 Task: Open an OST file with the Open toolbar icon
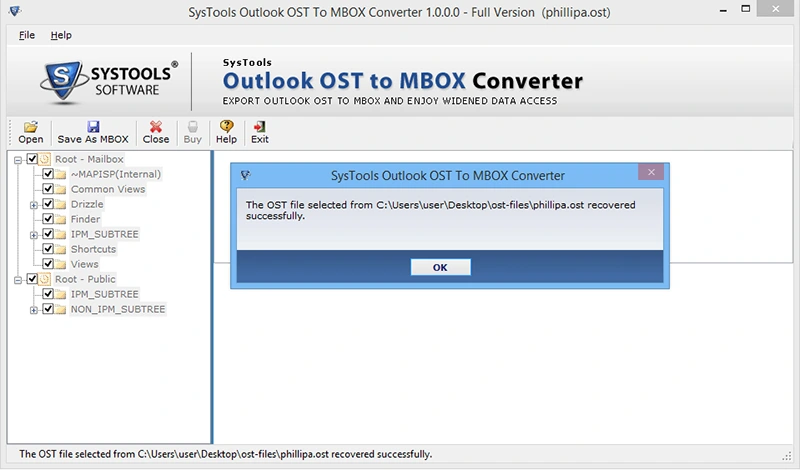tap(31, 127)
